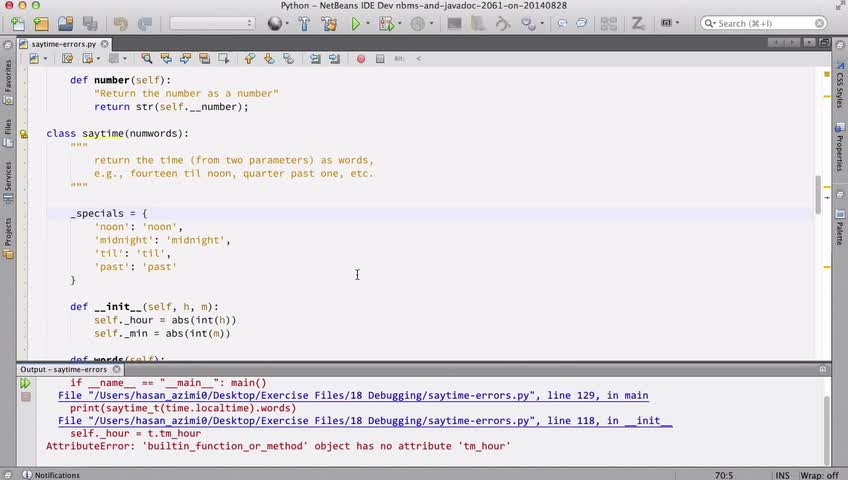Click the Next Bookmark icon
Screen dimensions: 848x480
[x=269, y=58]
